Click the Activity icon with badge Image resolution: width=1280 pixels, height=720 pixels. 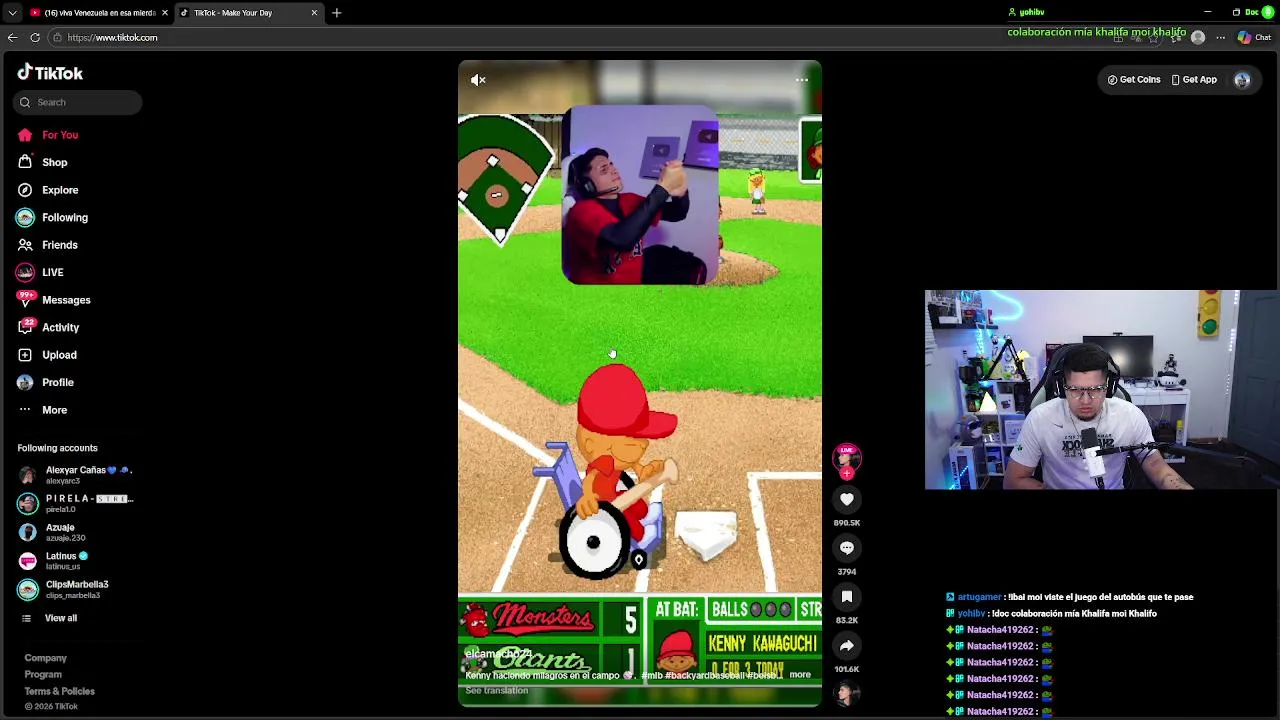tap(25, 327)
